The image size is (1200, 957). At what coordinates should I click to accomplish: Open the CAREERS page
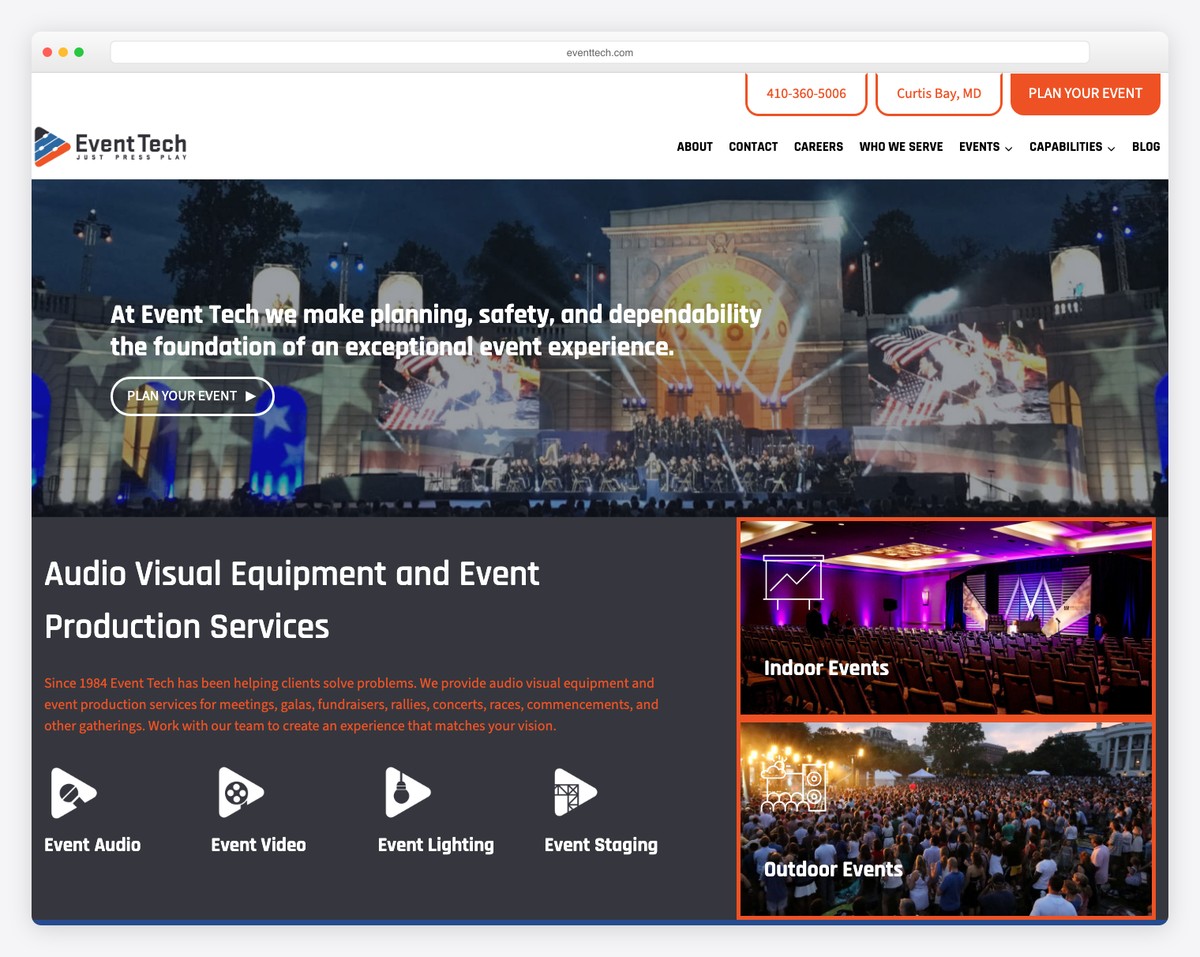tap(818, 147)
